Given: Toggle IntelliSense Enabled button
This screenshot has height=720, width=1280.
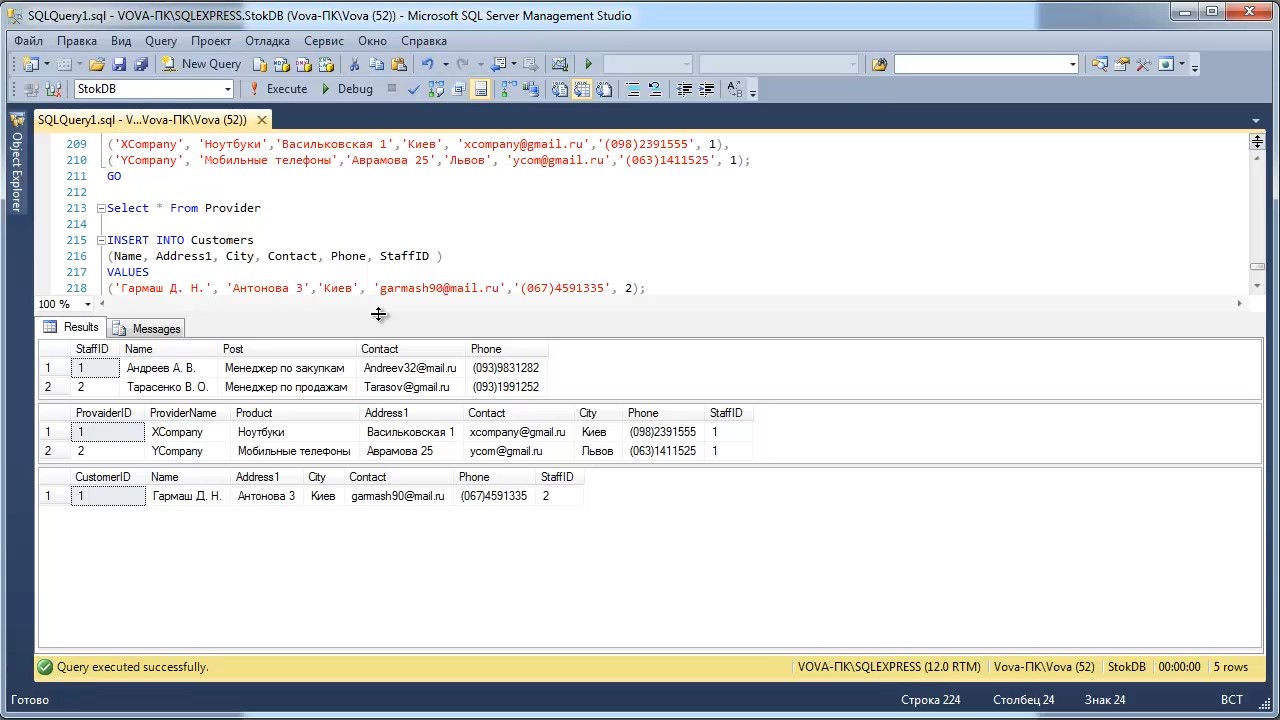Looking at the screenshot, I should pos(480,89).
